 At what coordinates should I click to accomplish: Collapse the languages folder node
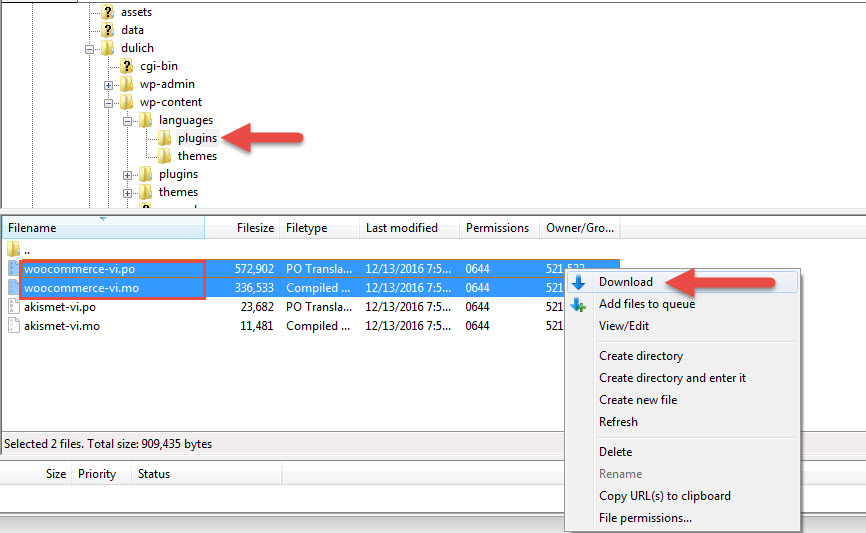point(128,120)
